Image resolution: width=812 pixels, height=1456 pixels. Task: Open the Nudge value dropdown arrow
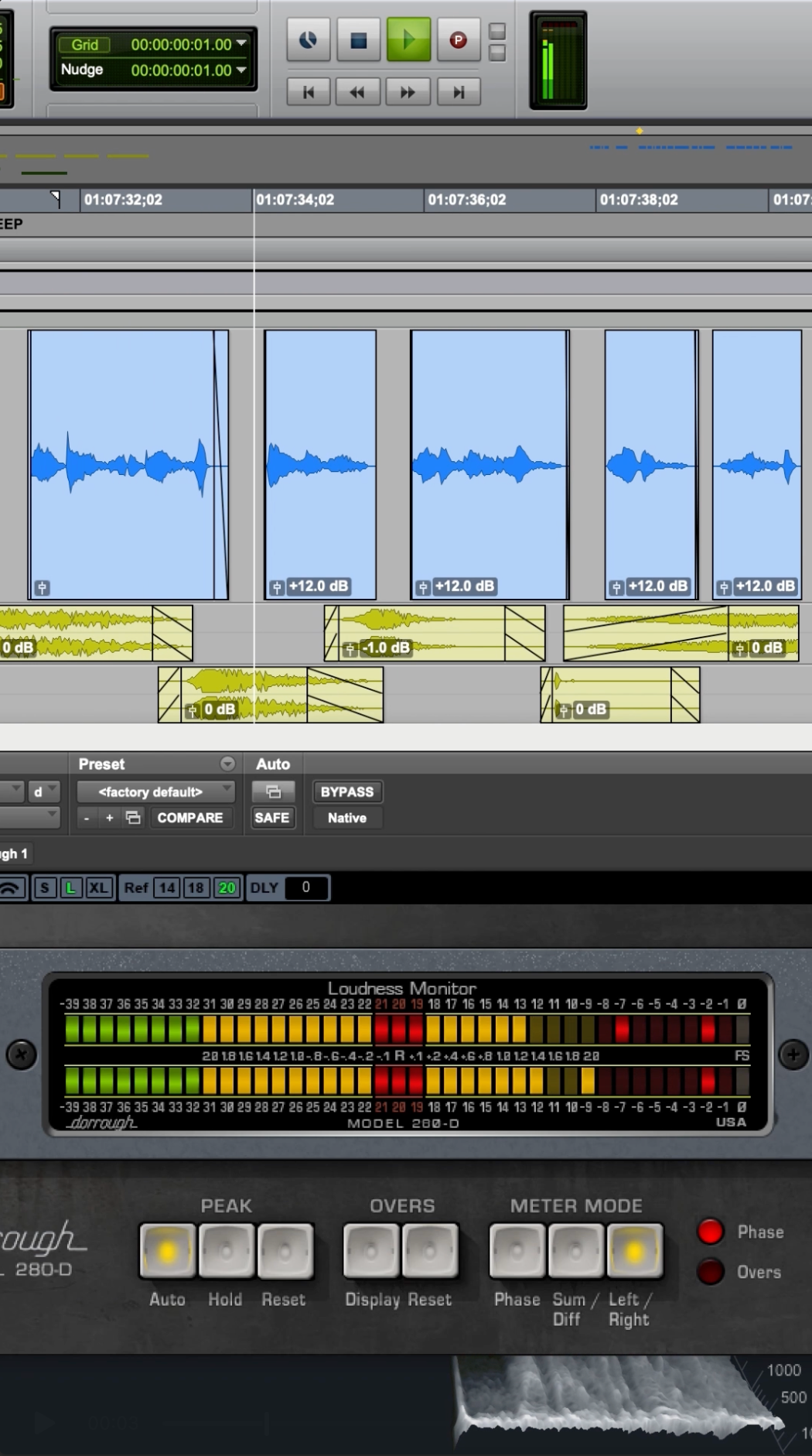[x=241, y=70]
